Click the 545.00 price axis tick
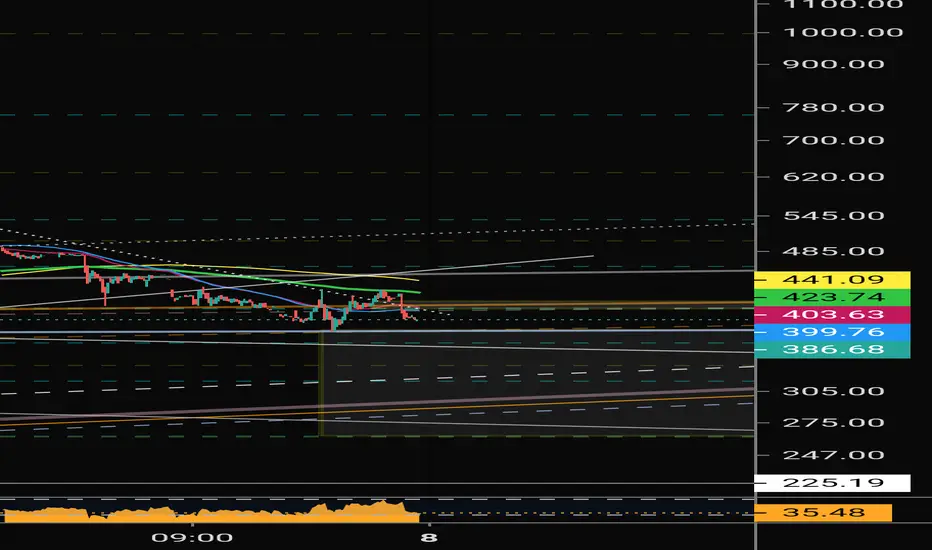Screen dimensions: 932x550 pyautogui.click(x=833, y=215)
